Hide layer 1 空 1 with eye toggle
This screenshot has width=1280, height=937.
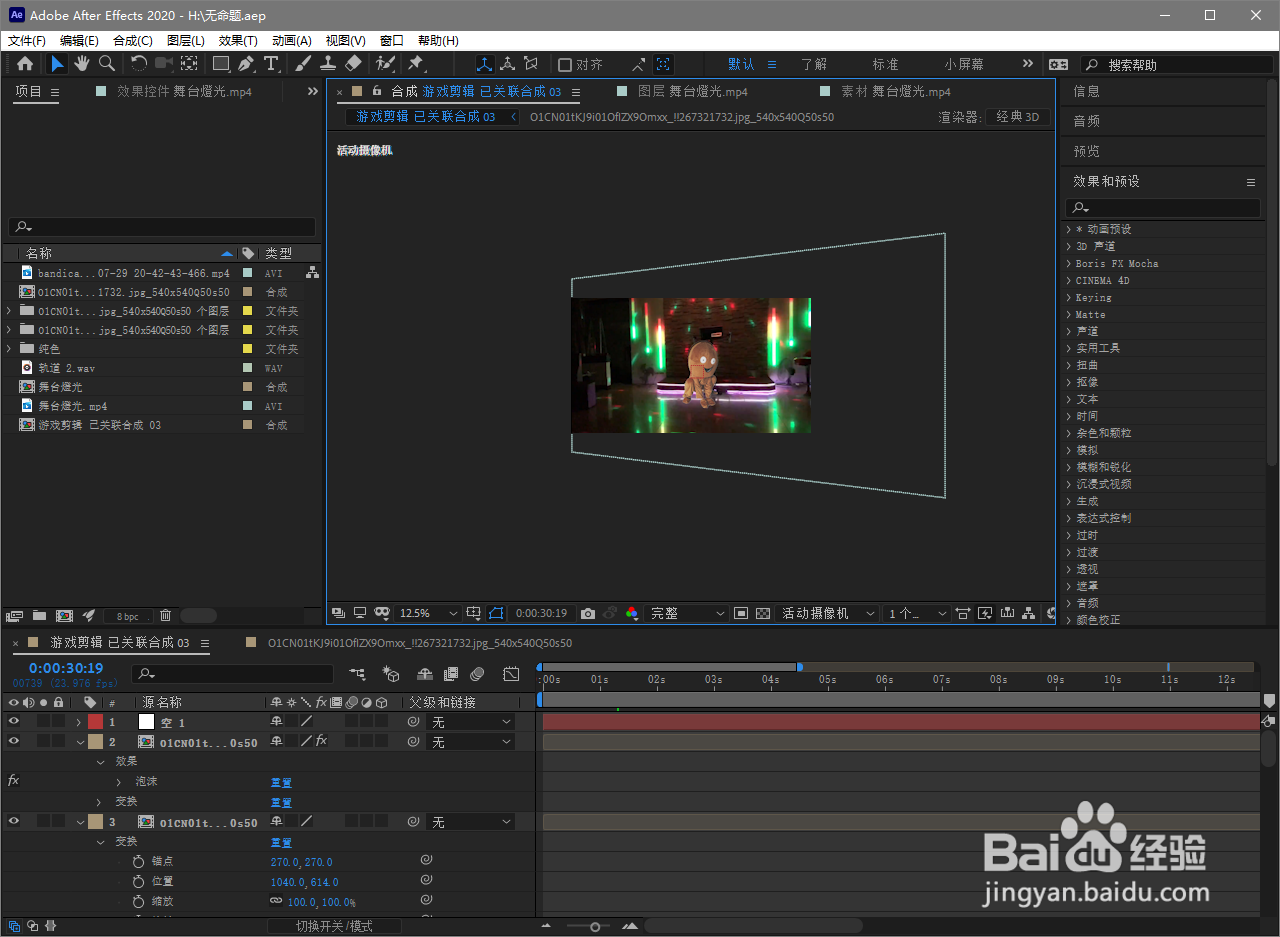coord(14,721)
